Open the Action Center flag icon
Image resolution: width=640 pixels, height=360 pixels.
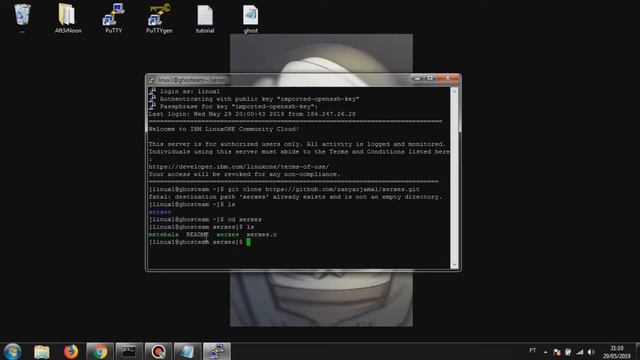click(557, 352)
